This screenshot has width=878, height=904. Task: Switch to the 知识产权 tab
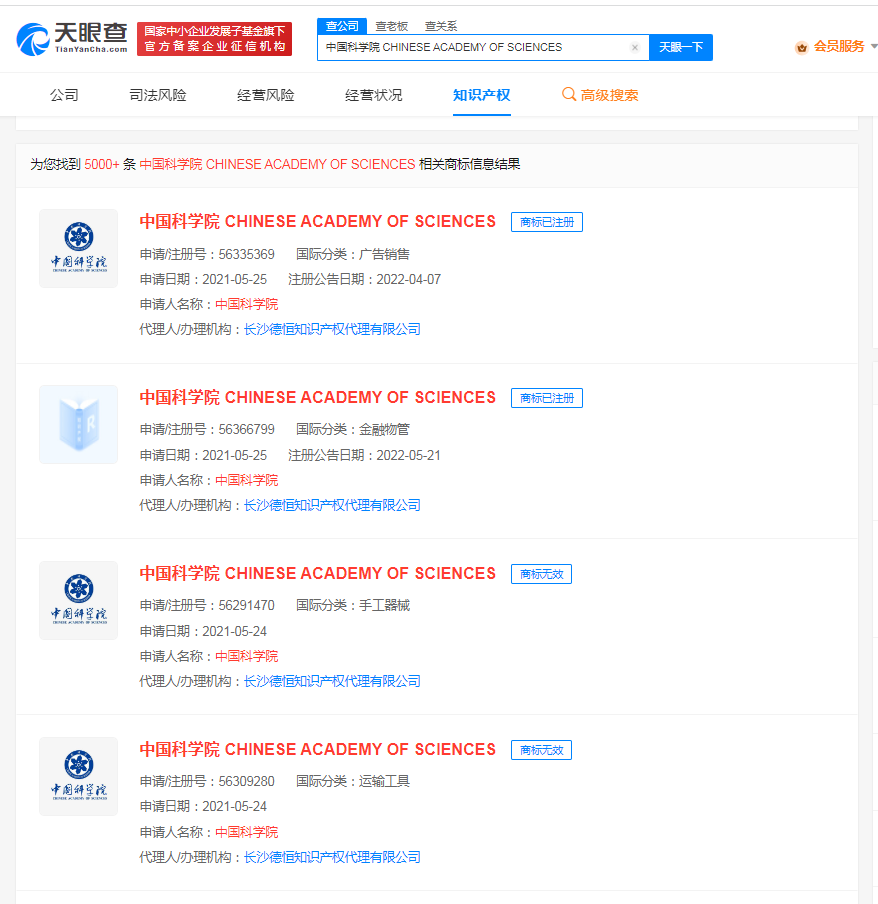click(481, 95)
